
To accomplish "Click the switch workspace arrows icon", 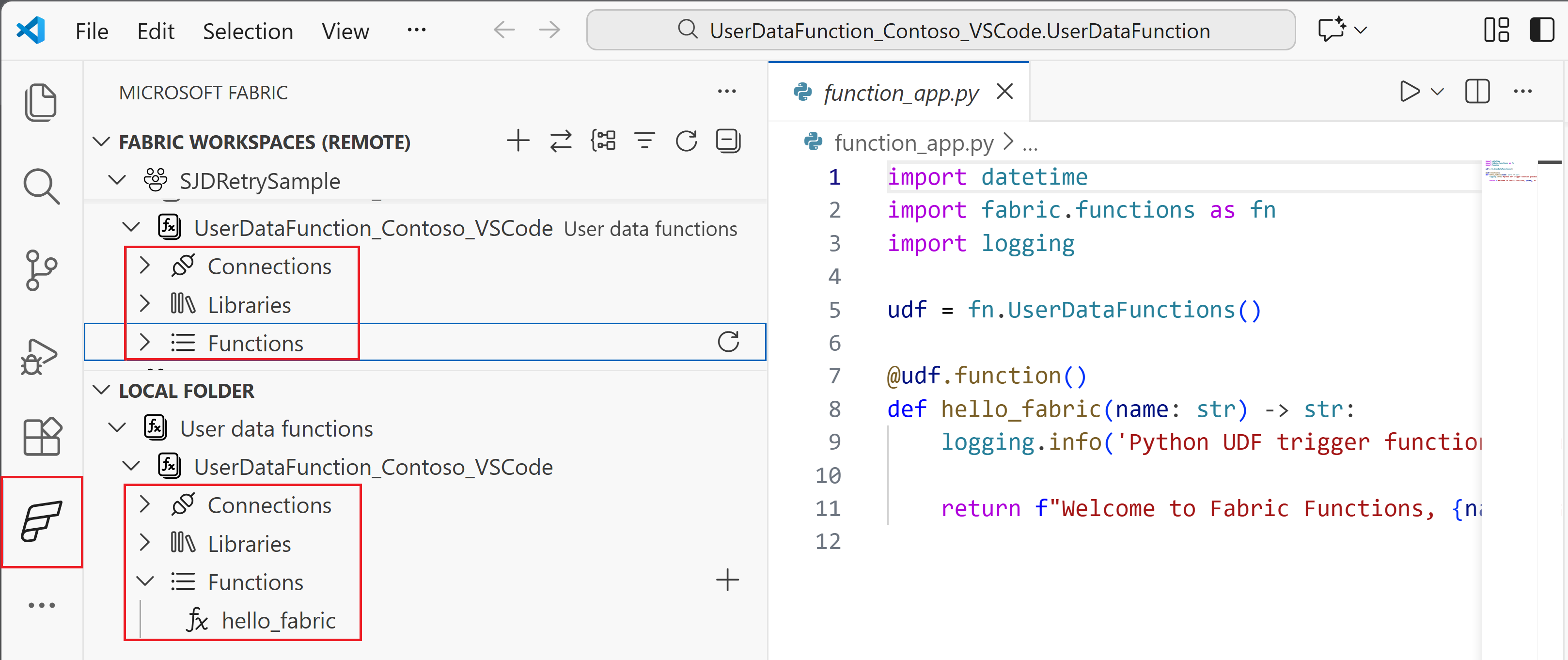I will pyautogui.click(x=561, y=141).
